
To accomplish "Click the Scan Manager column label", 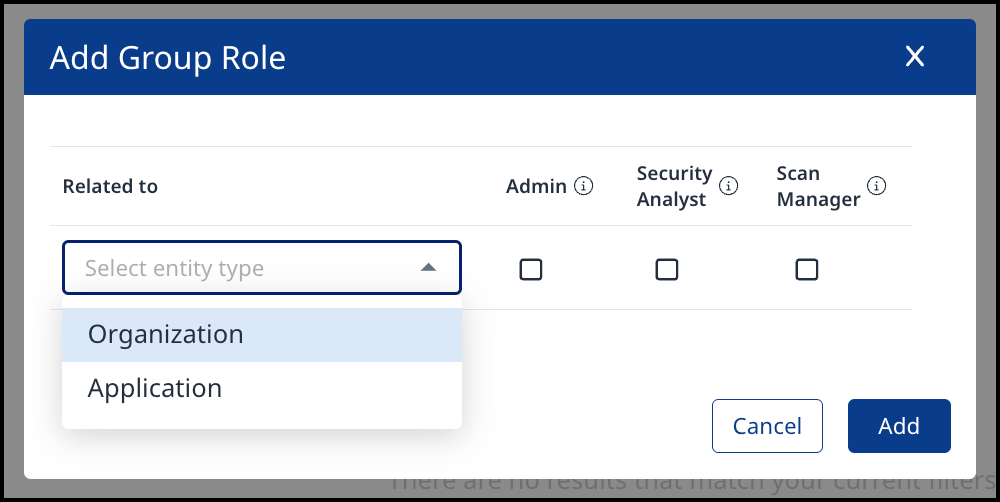I will coord(818,186).
